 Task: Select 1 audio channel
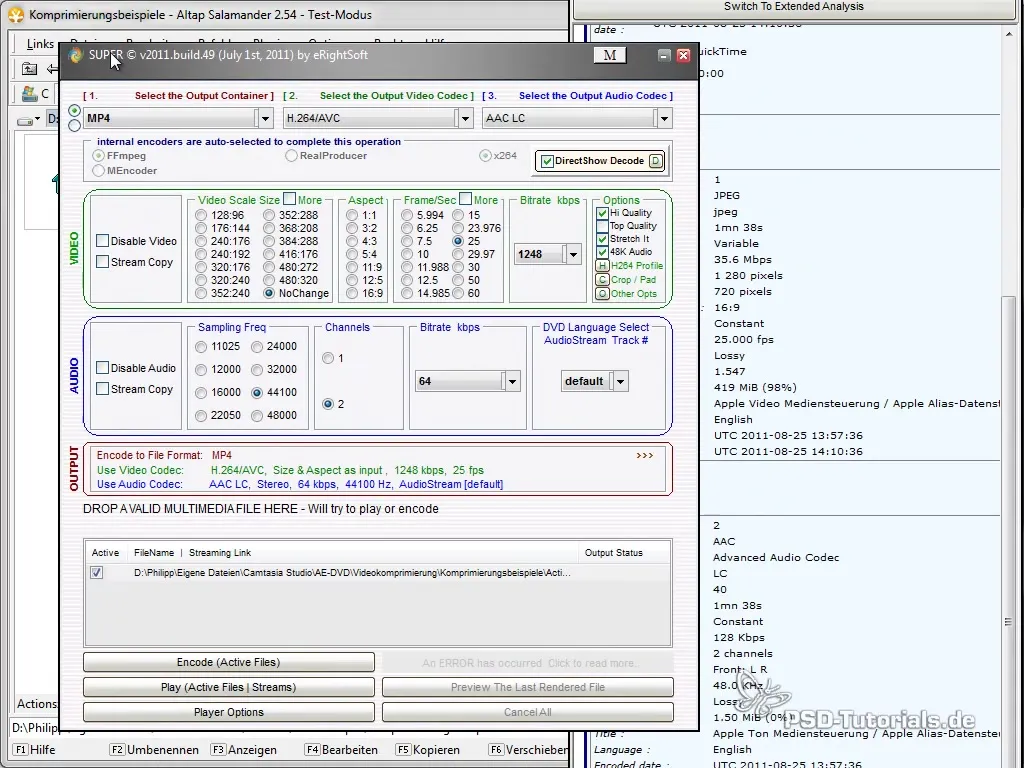pyautogui.click(x=328, y=358)
